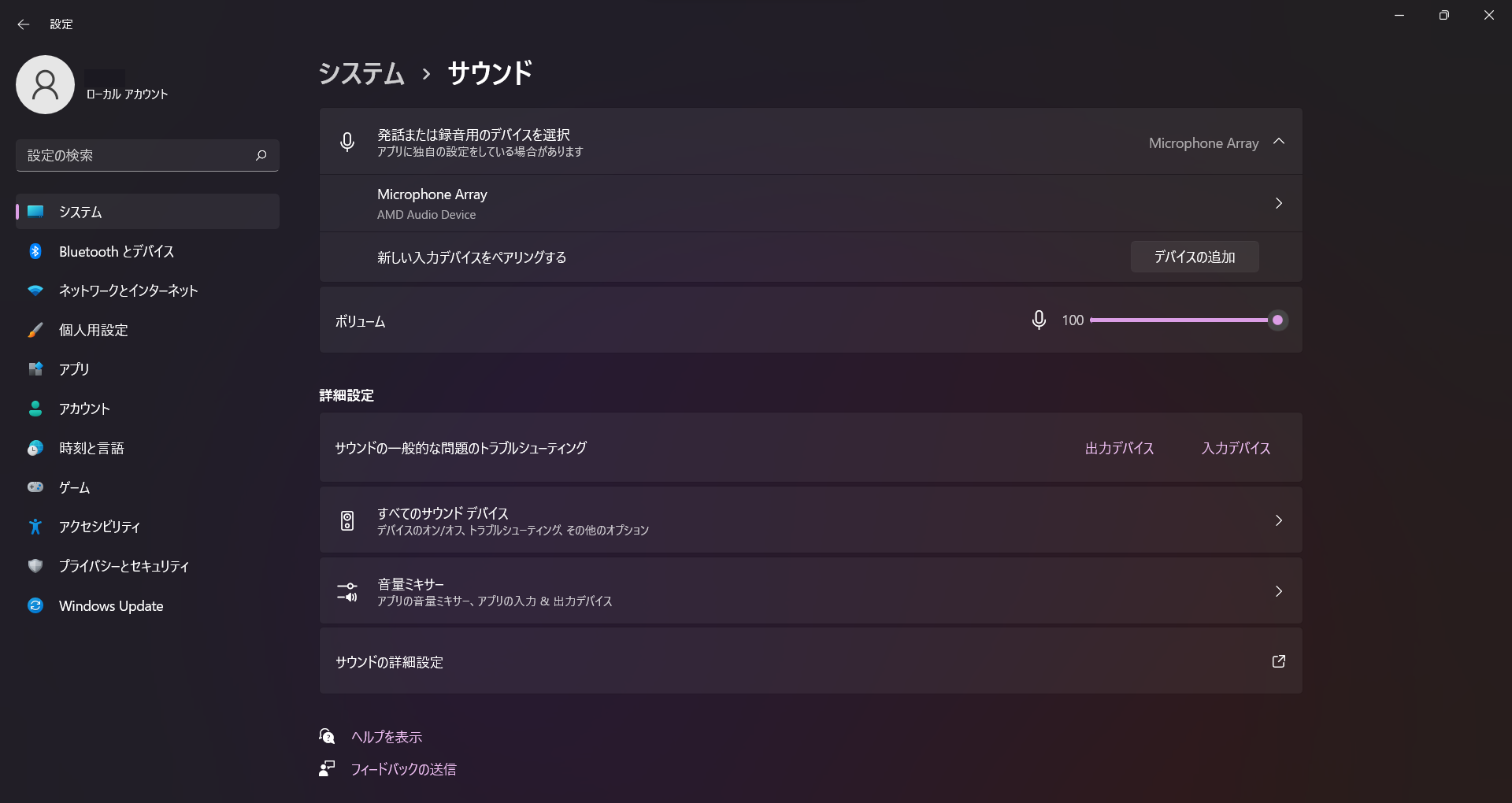Open アクセシビリティ category

point(147,526)
